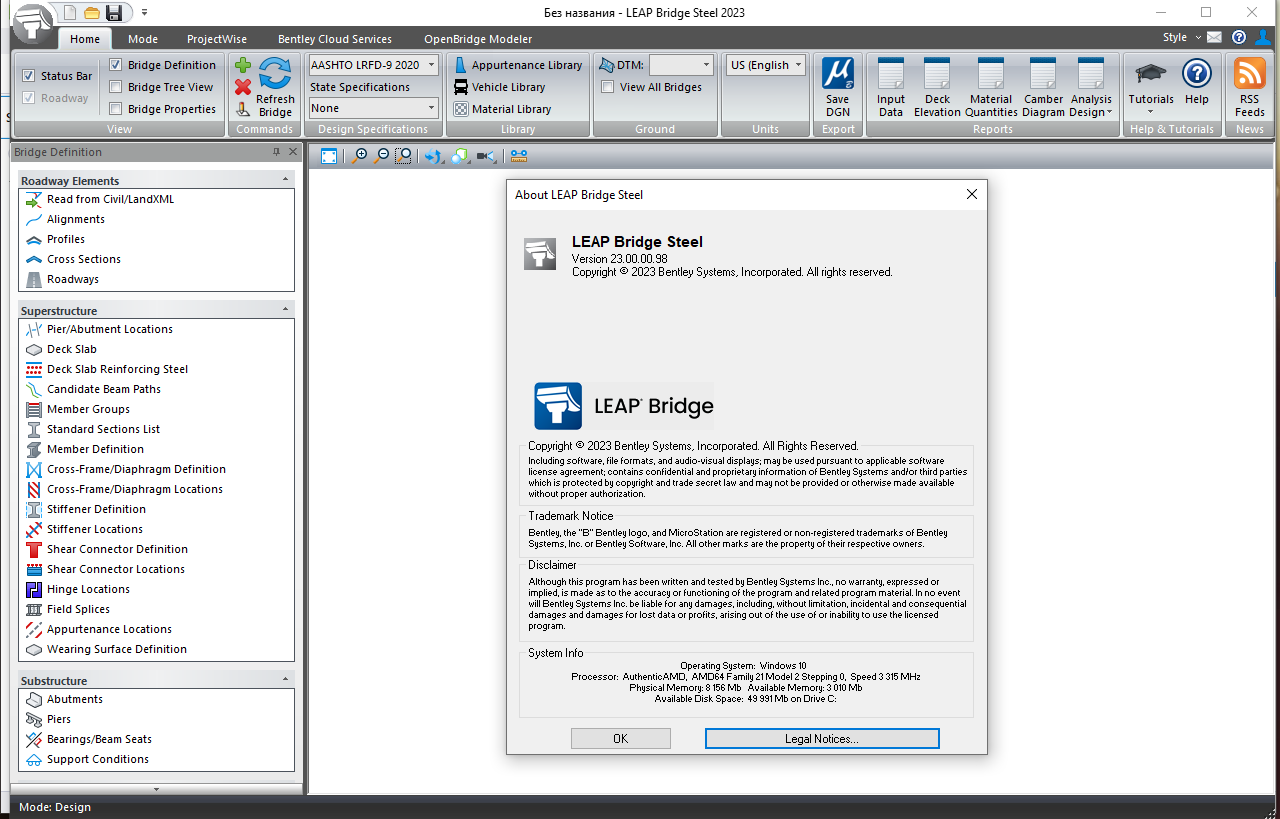Open the Vehicle Library
The height and width of the screenshot is (819, 1280).
pos(500,87)
